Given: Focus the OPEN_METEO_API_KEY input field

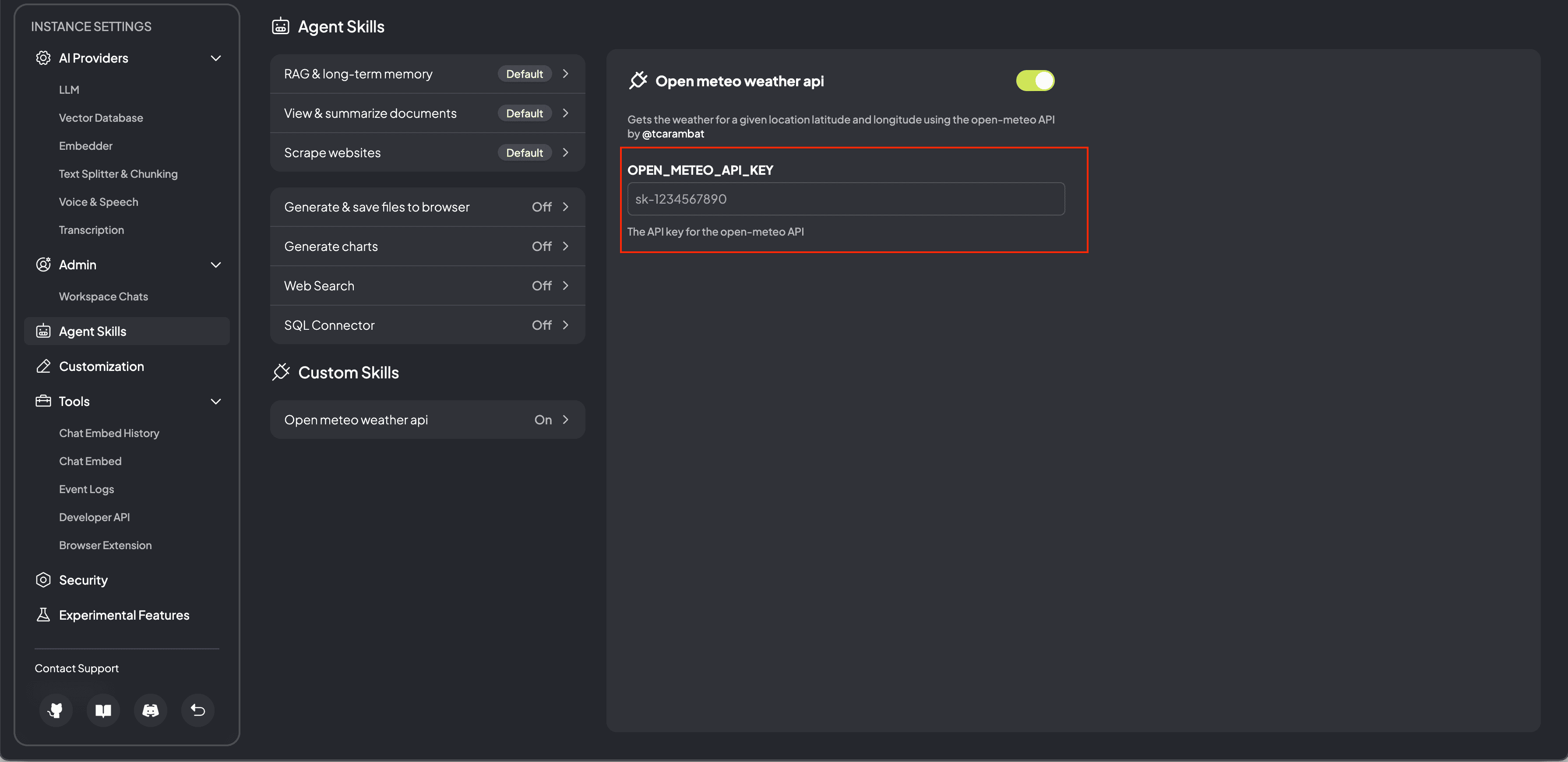Looking at the screenshot, I should coord(846,199).
